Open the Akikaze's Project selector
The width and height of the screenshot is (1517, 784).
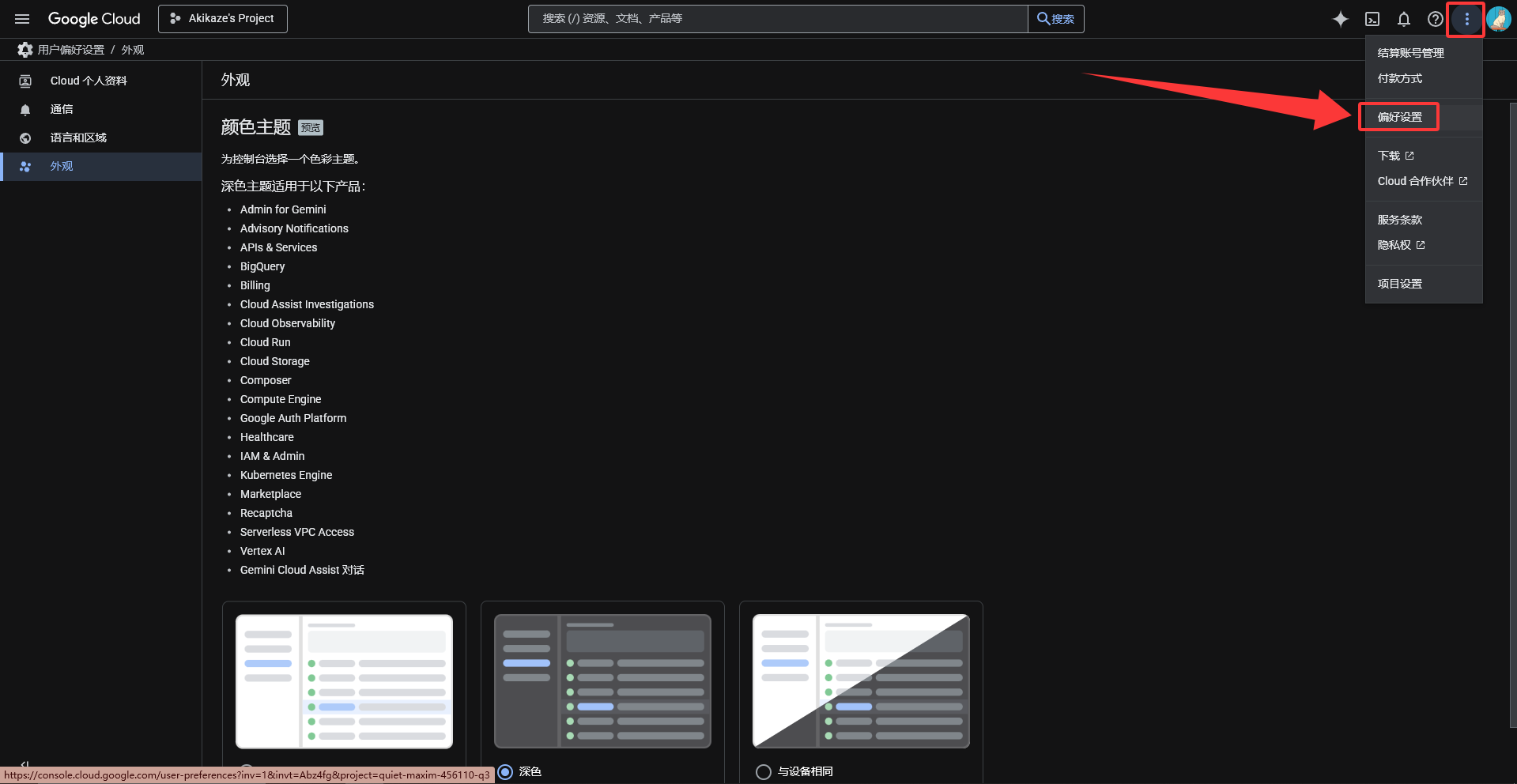[x=223, y=19]
